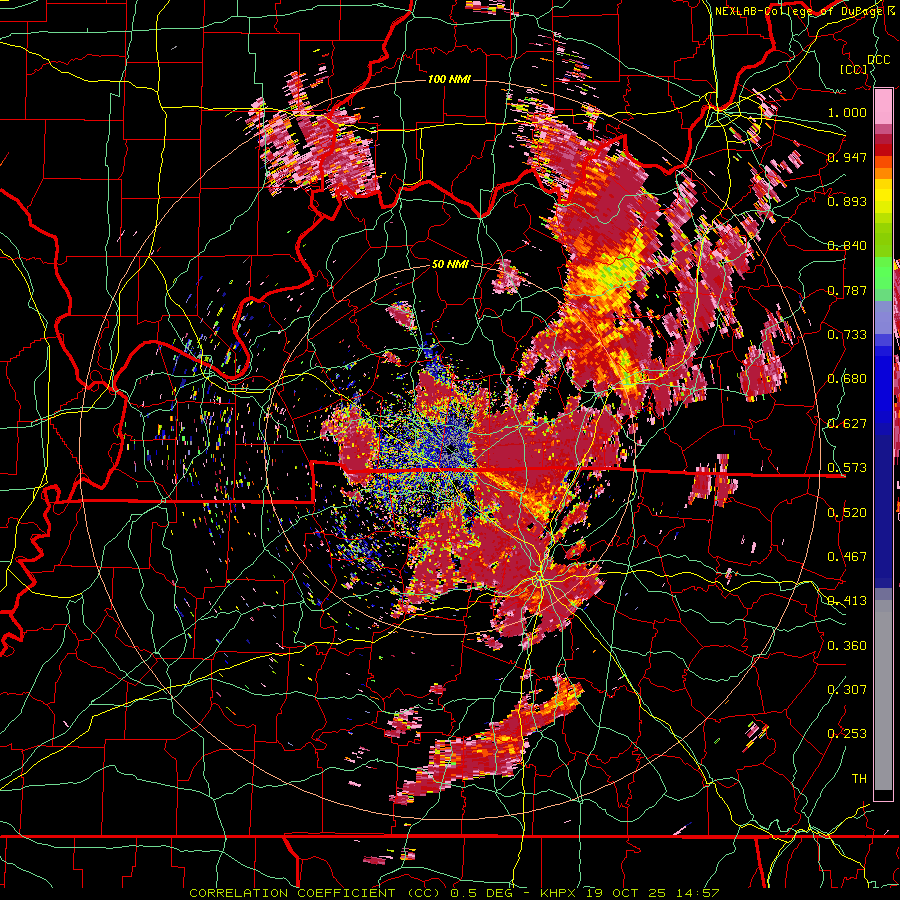The height and width of the screenshot is (900, 900).
Task: Select the 0.520 legend value
Action: 847,513
